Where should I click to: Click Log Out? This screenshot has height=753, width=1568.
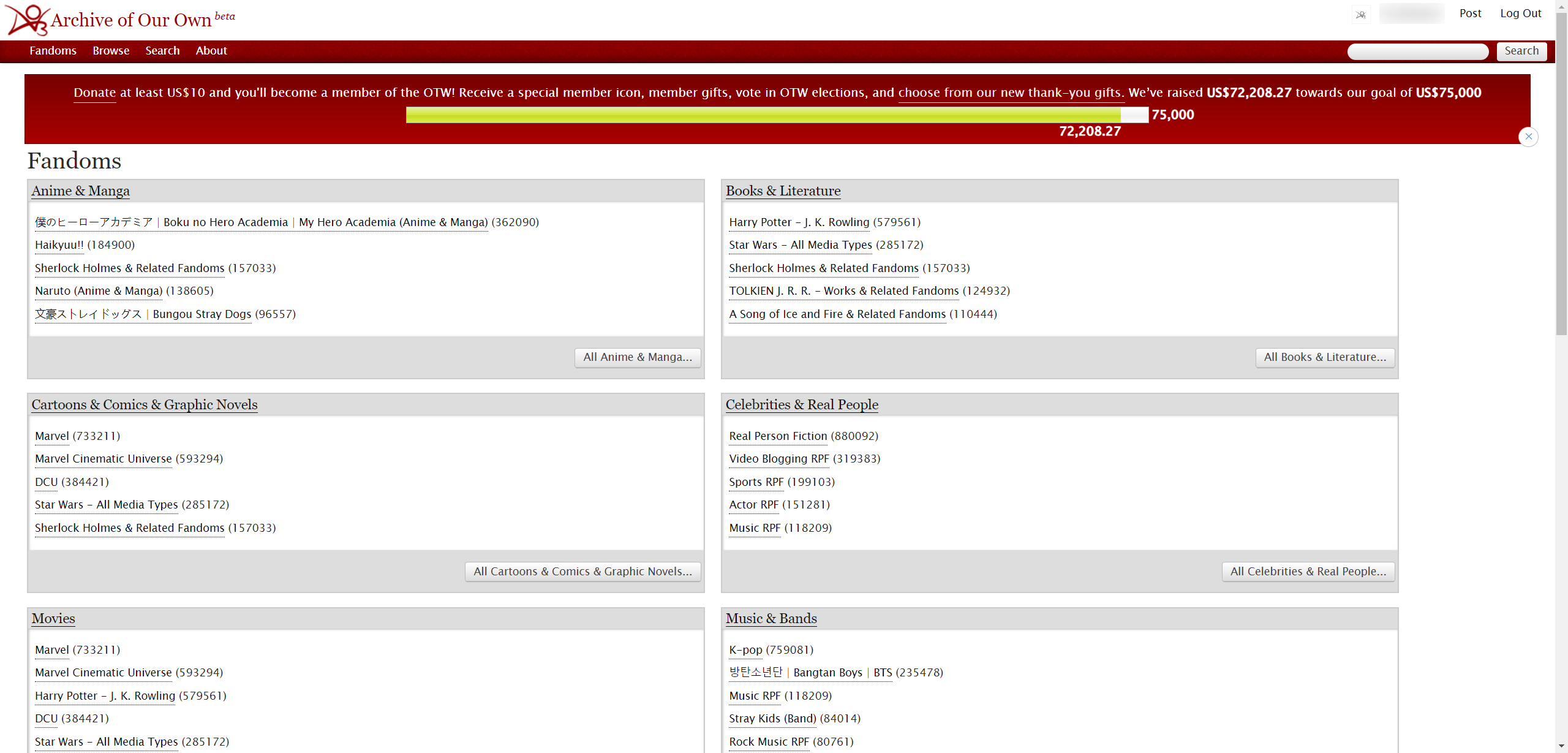[x=1520, y=13]
